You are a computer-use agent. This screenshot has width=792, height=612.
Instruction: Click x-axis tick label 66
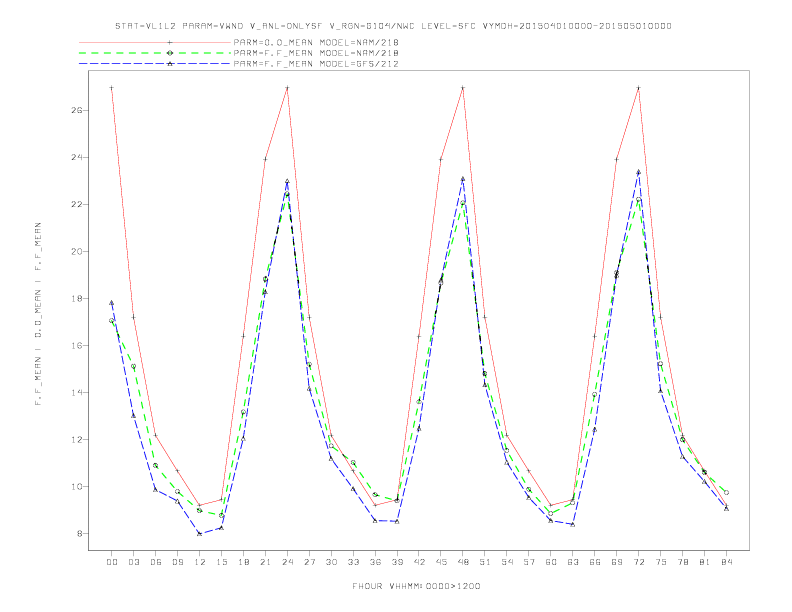tap(595, 562)
